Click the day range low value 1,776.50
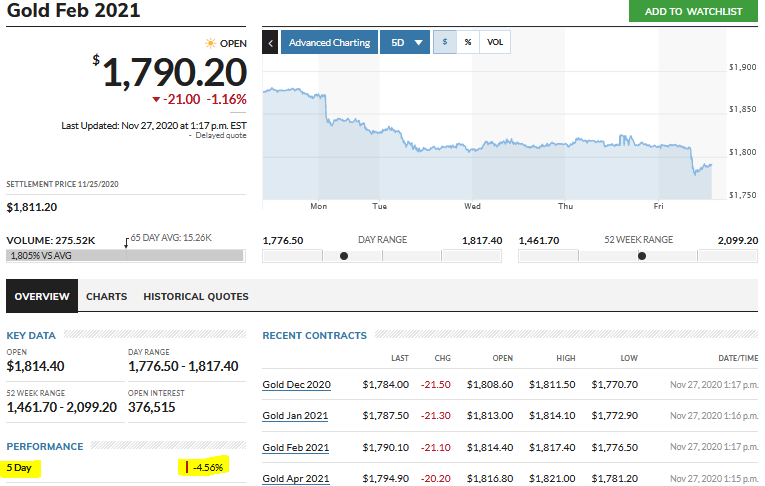Screen dimensions: 765x486 tap(282, 241)
